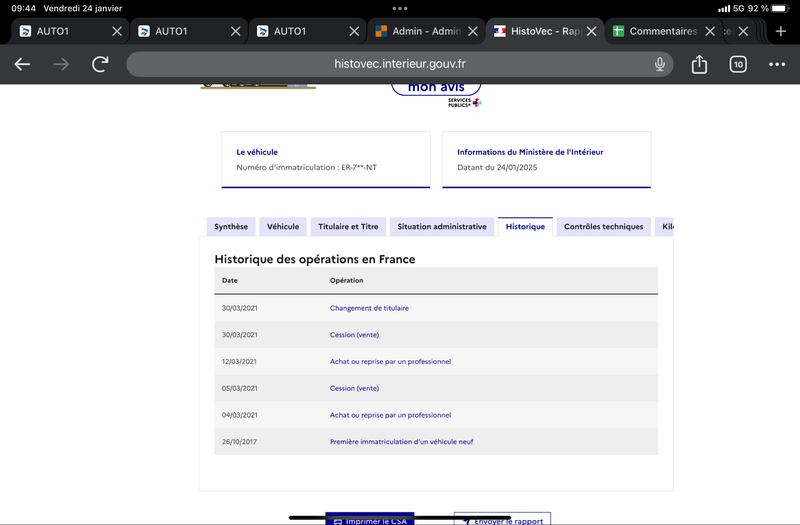This screenshot has height=525, width=800.
Task: Click 'Achat ou reprise' operation dated 04/03/2021
Action: pos(390,415)
